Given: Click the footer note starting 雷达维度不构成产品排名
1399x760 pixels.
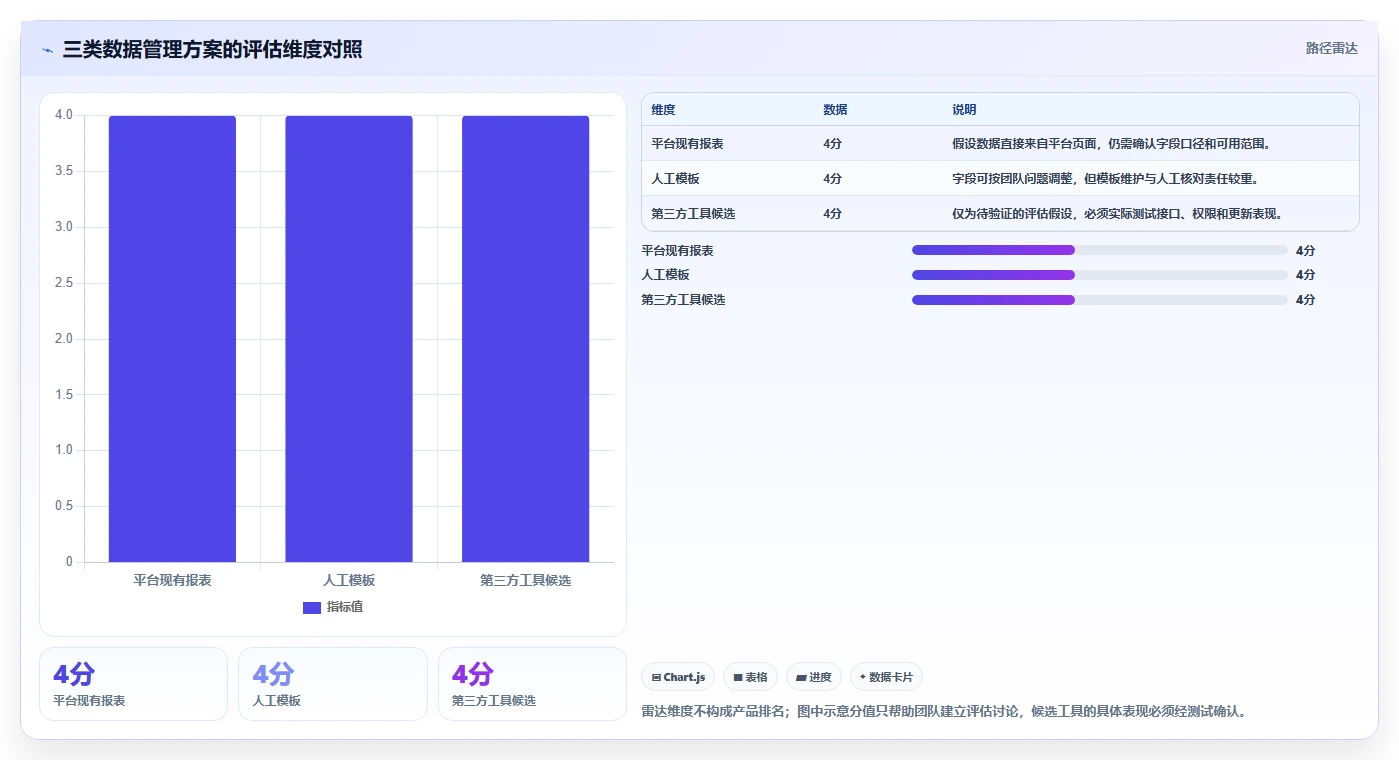Looking at the screenshot, I should click(x=944, y=712).
